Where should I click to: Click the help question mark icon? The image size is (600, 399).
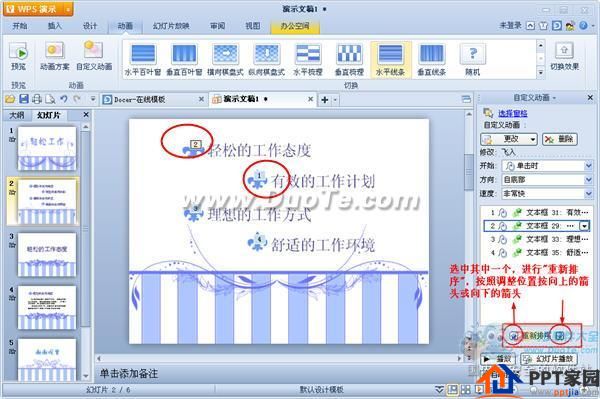(x=583, y=26)
